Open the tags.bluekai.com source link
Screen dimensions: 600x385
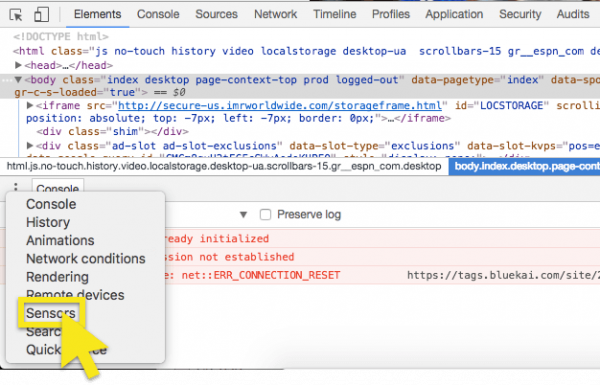tap(503, 275)
